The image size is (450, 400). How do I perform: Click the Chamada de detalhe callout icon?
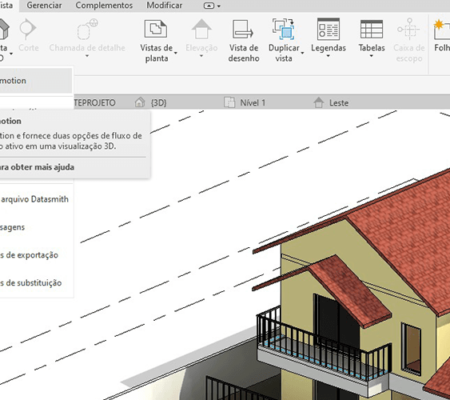tap(87, 29)
